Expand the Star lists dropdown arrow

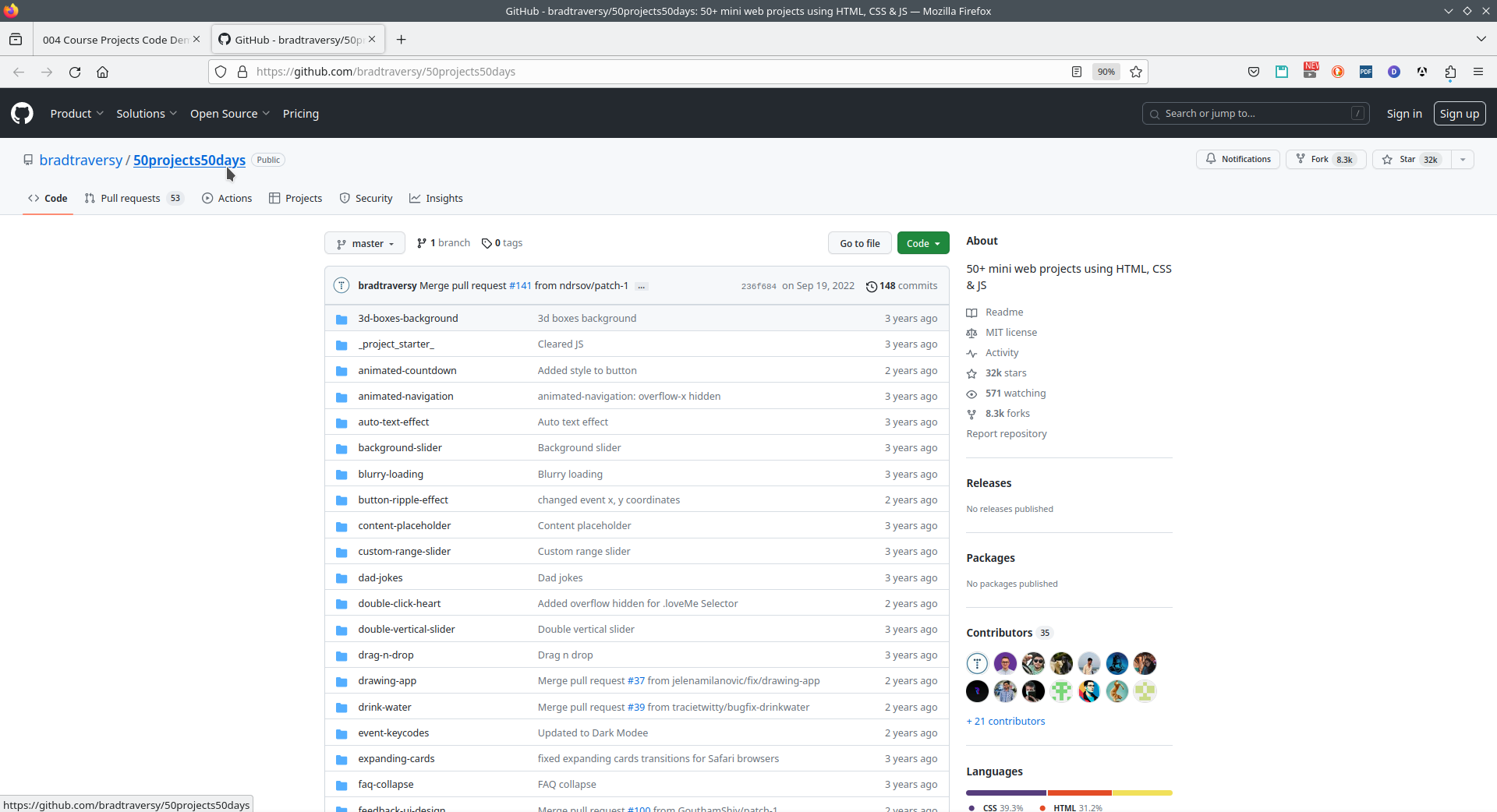tap(1463, 160)
